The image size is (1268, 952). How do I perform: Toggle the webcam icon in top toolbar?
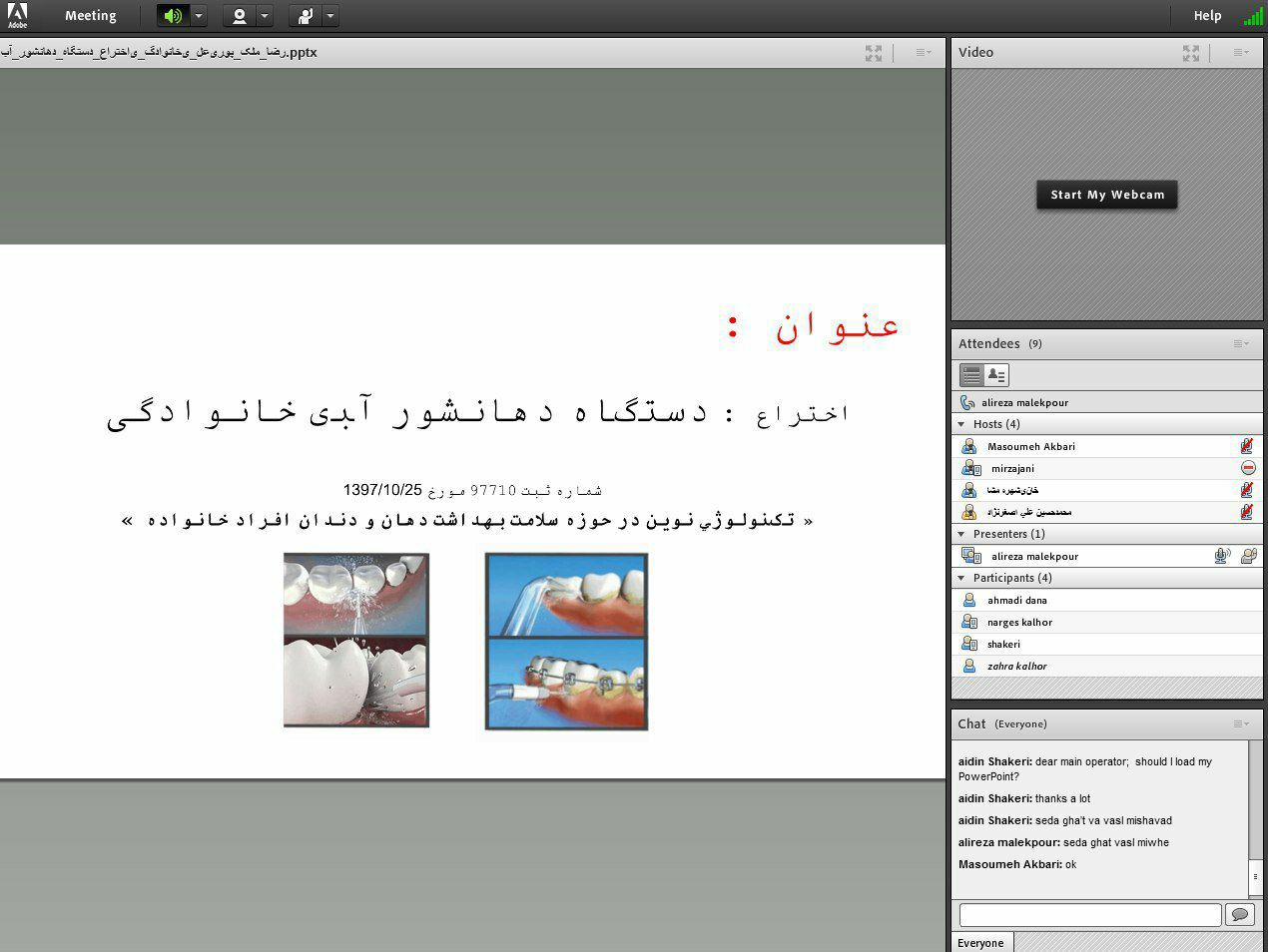[240, 16]
